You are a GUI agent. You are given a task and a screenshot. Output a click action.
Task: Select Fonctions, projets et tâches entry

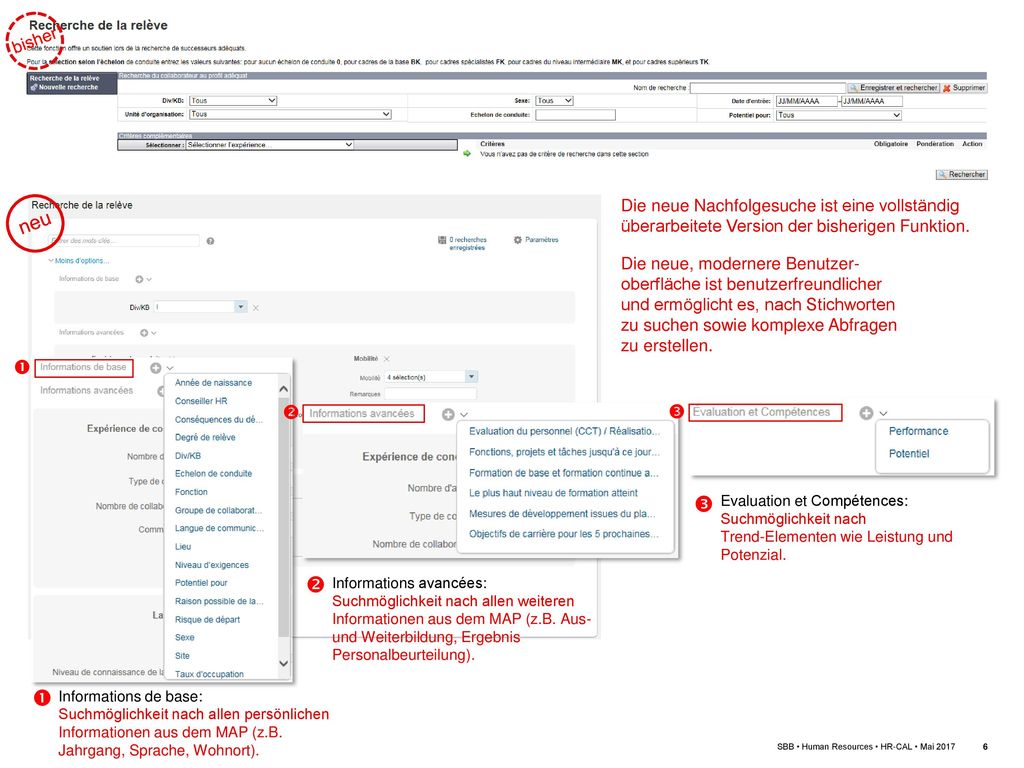pos(564,452)
